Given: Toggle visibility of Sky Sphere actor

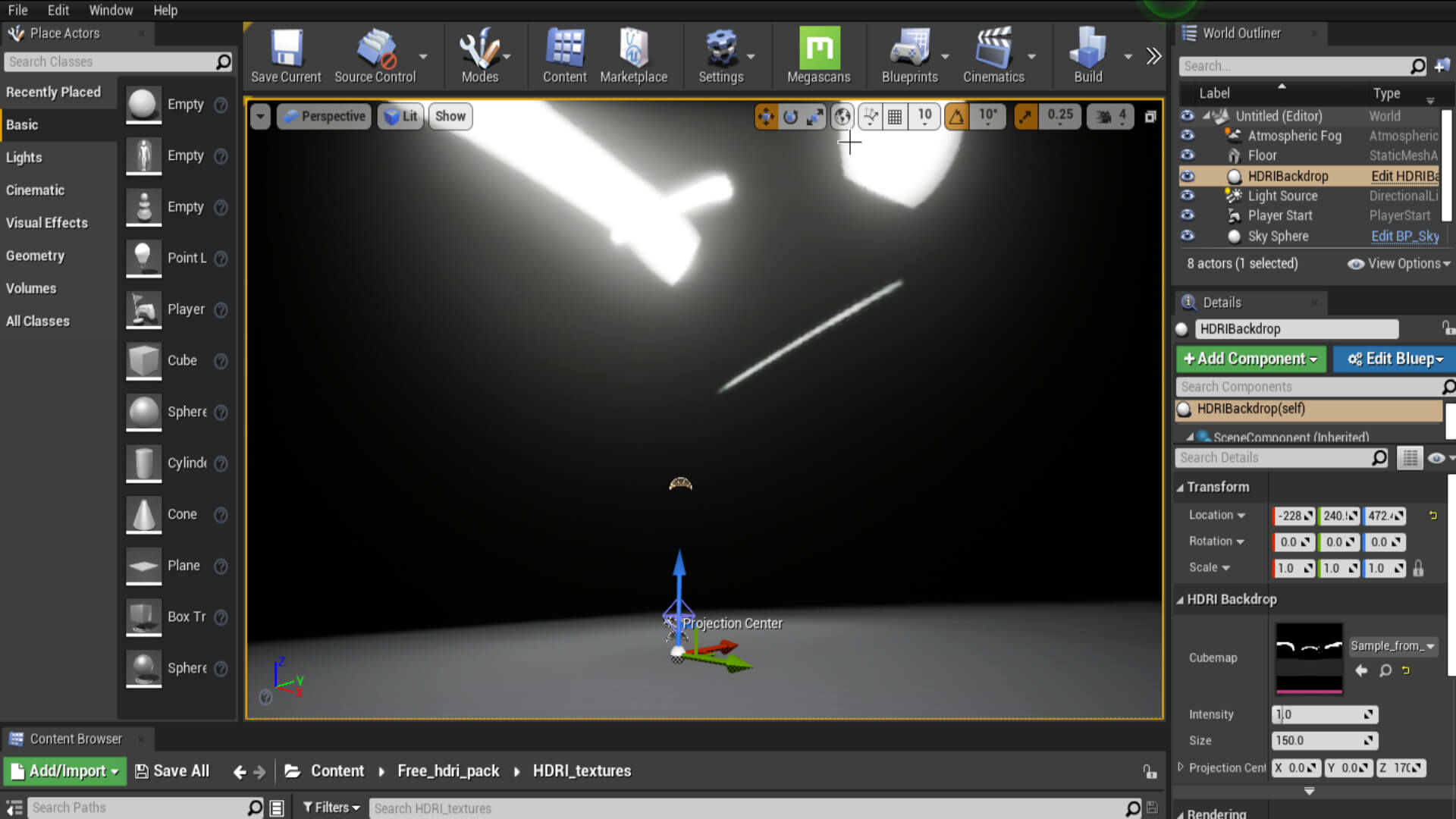Looking at the screenshot, I should [x=1188, y=236].
